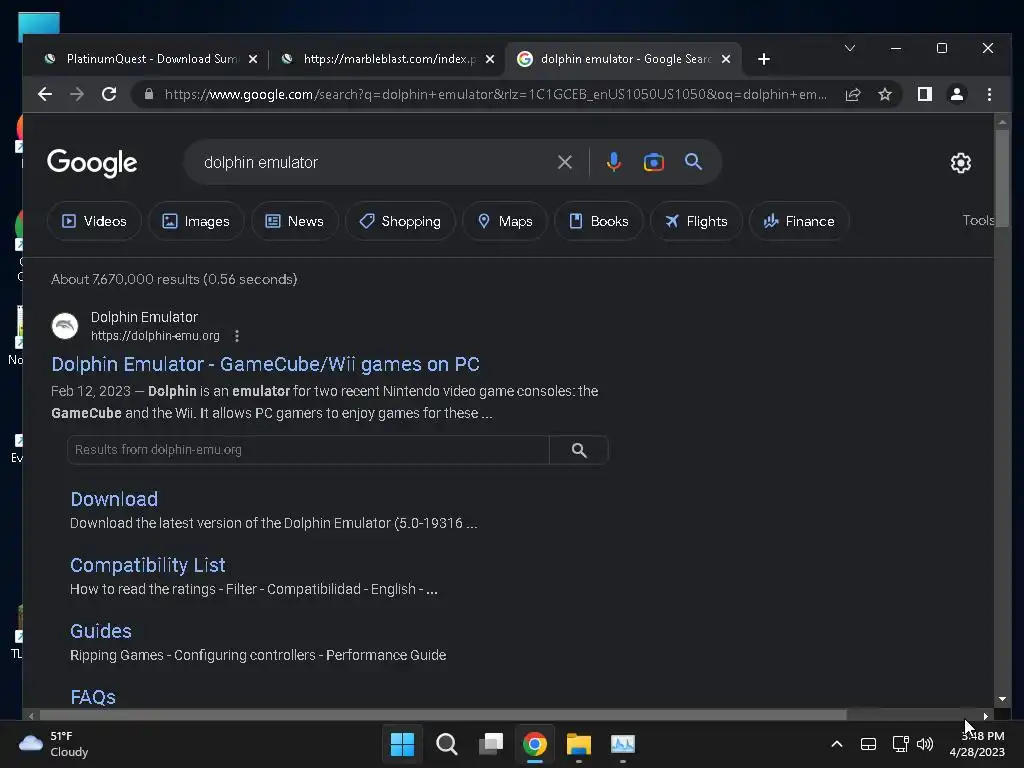
Task: Click the vertical scrollbar thumb
Action: 1002,178
